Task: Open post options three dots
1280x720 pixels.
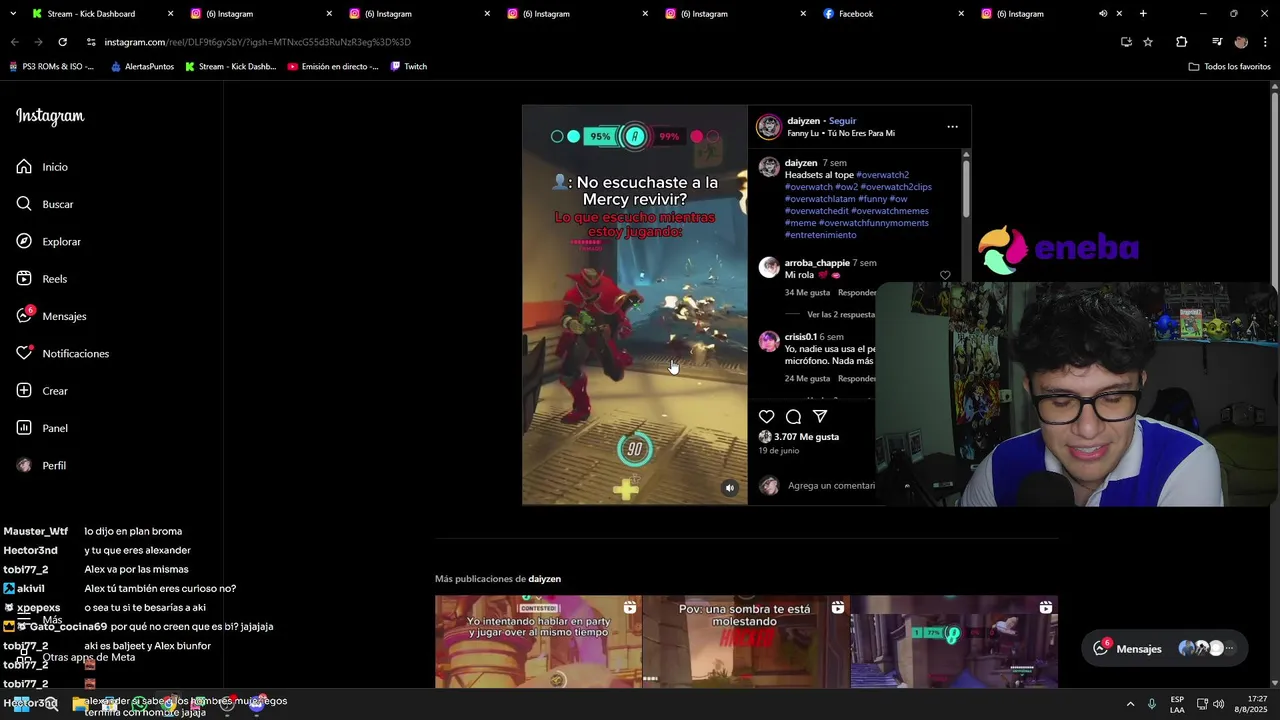Action: (x=952, y=127)
